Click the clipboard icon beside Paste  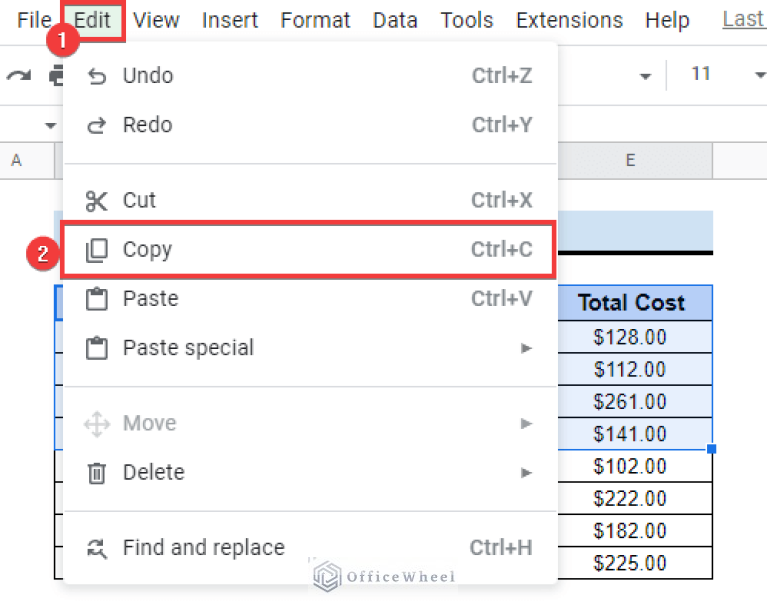(96, 299)
